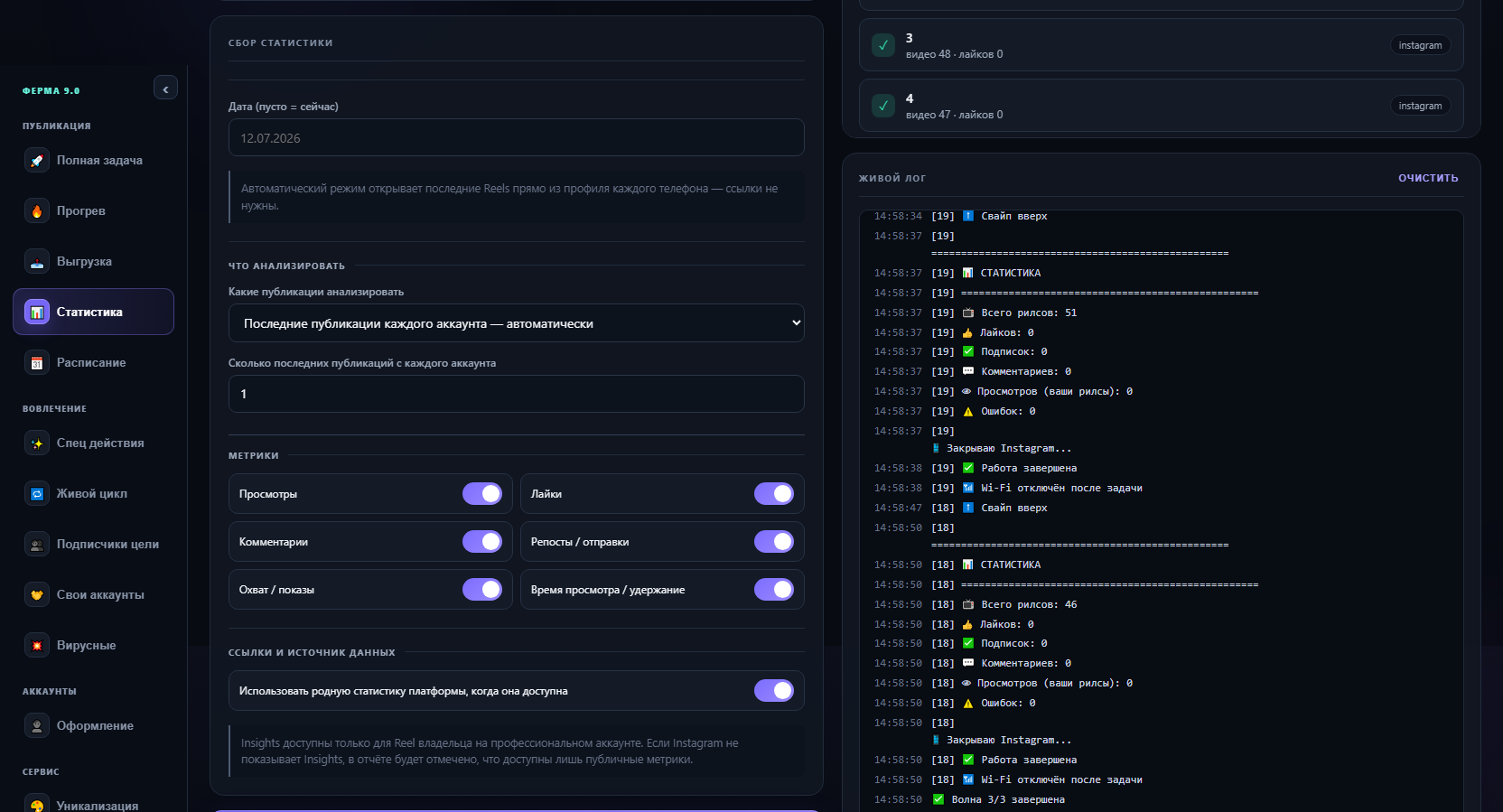This screenshot has height=812, width=1503.
Task: Click the Уникализация sidebar icon
Action: pyautogui.click(x=37, y=804)
